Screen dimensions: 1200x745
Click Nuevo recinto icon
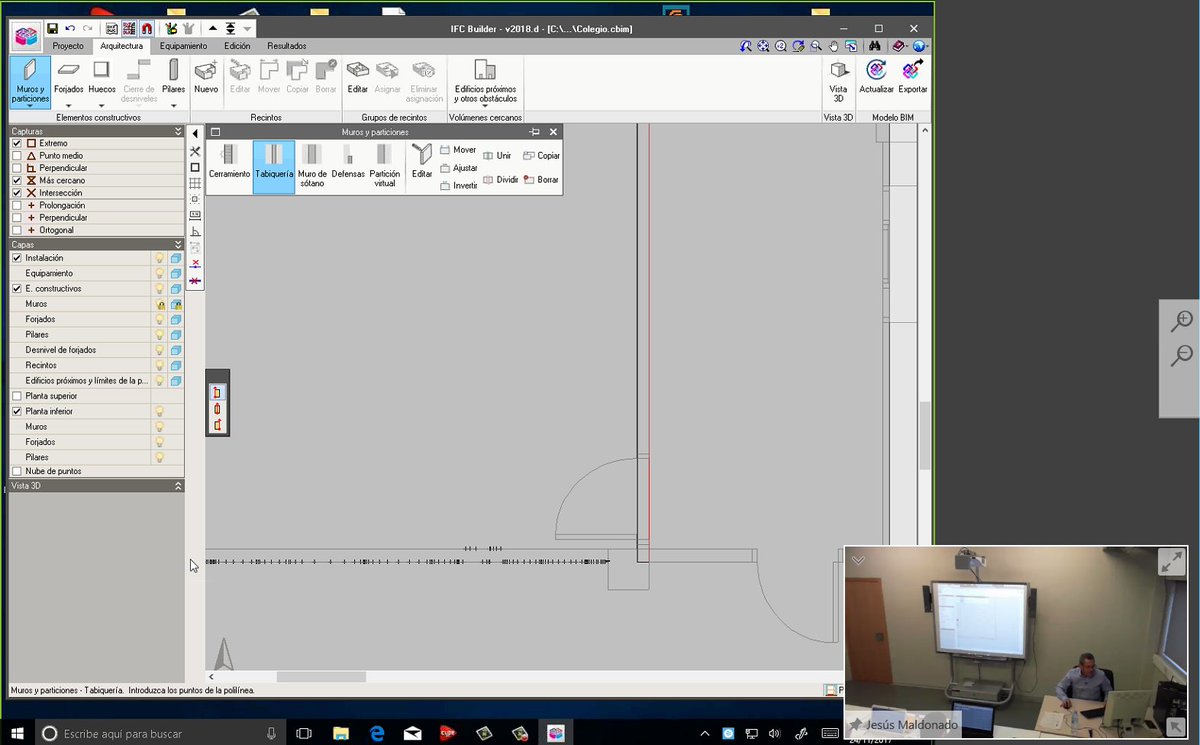pos(206,70)
